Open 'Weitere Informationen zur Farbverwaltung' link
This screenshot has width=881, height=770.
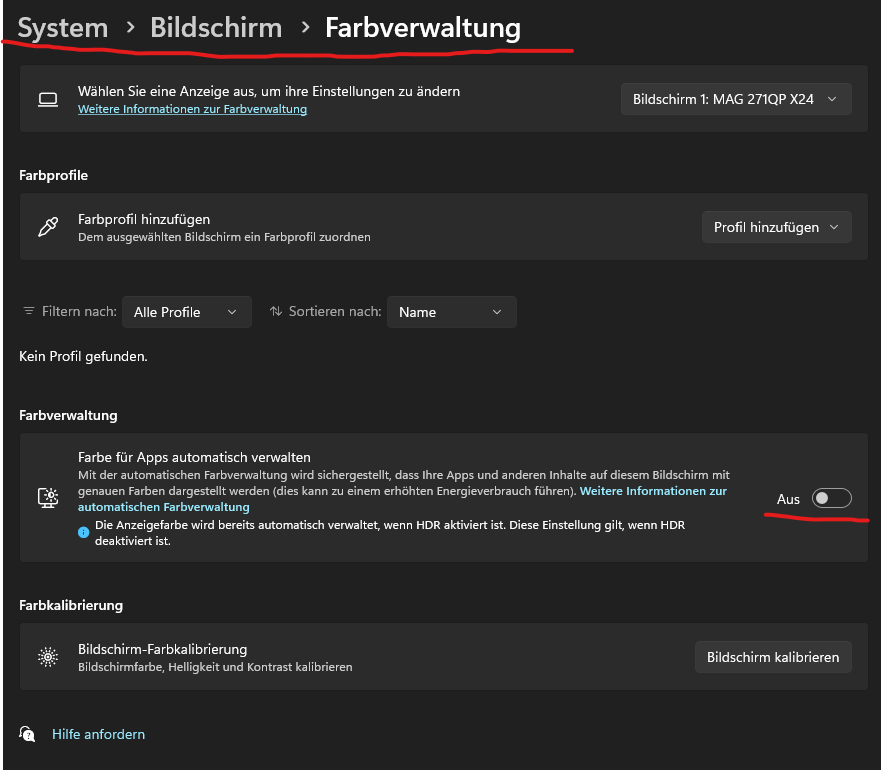coord(192,109)
